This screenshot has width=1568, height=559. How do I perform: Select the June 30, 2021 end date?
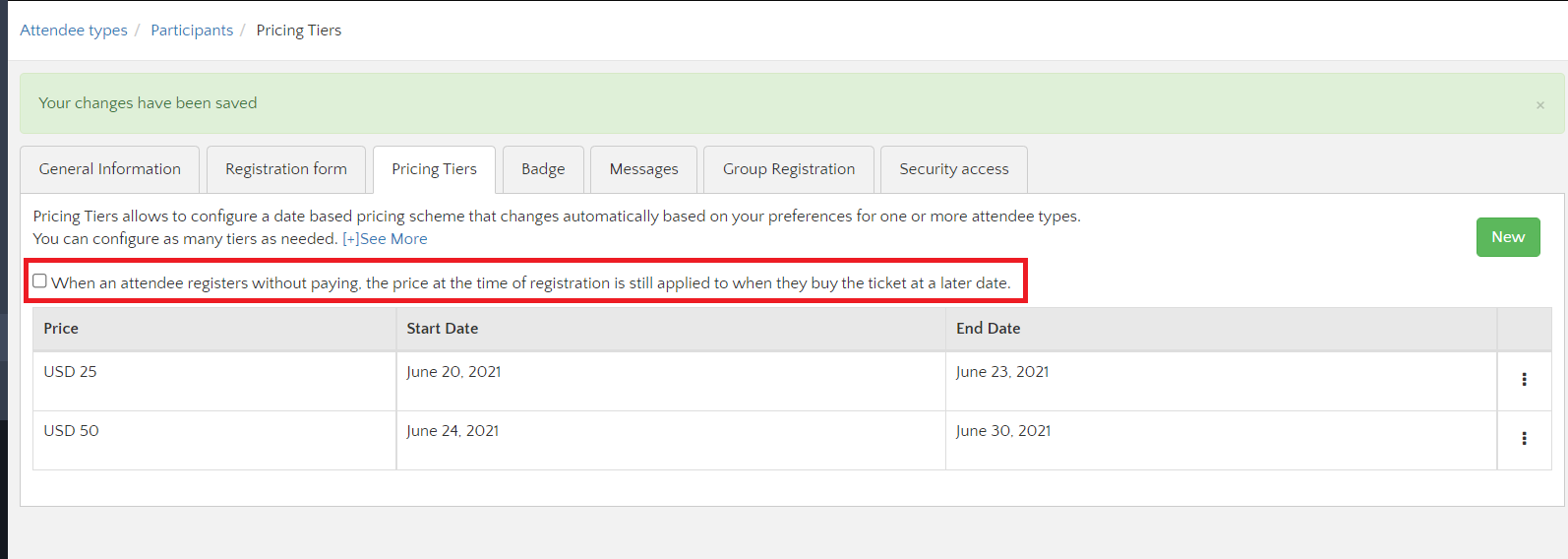(1003, 431)
